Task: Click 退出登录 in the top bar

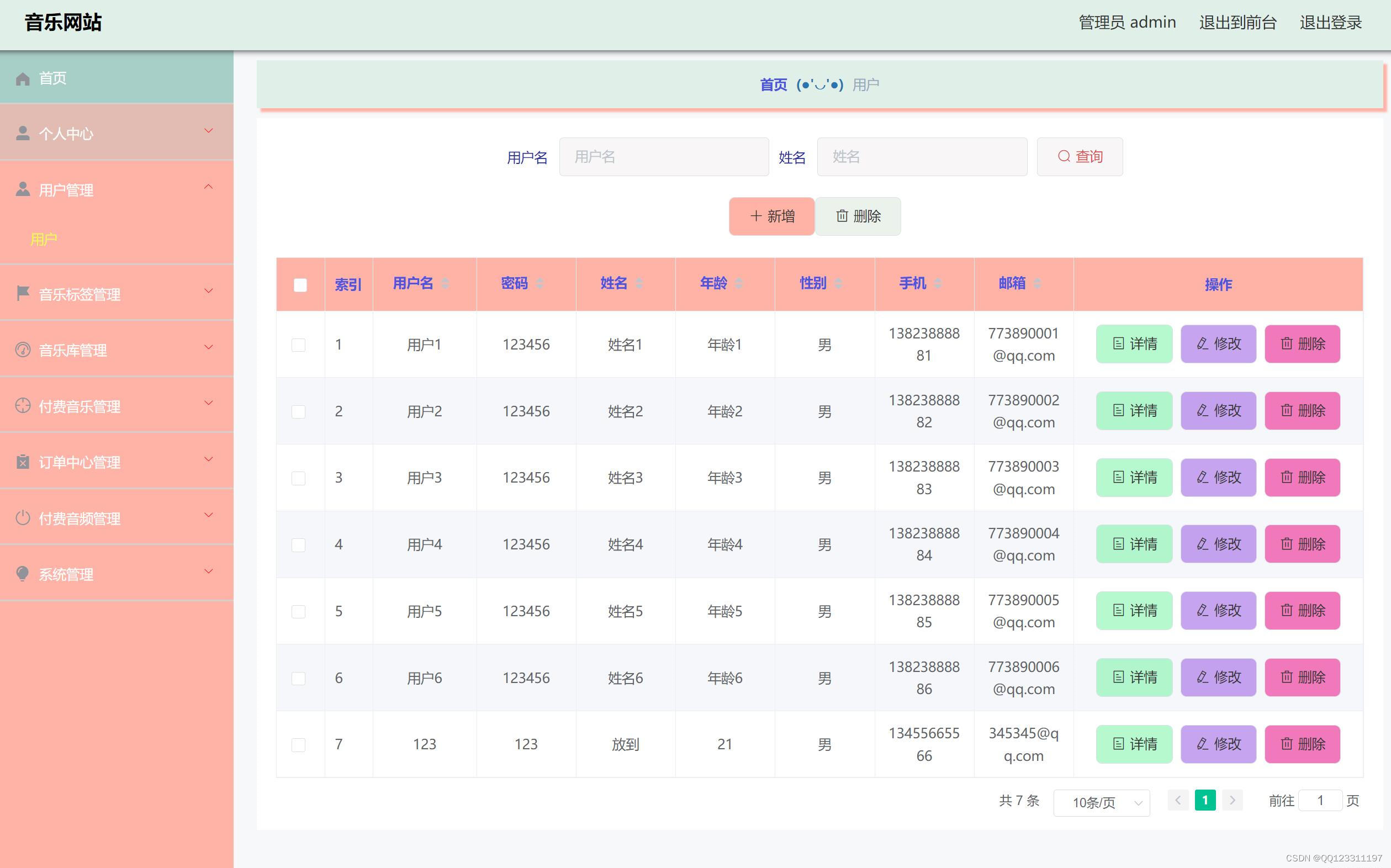Action: click(x=1330, y=23)
